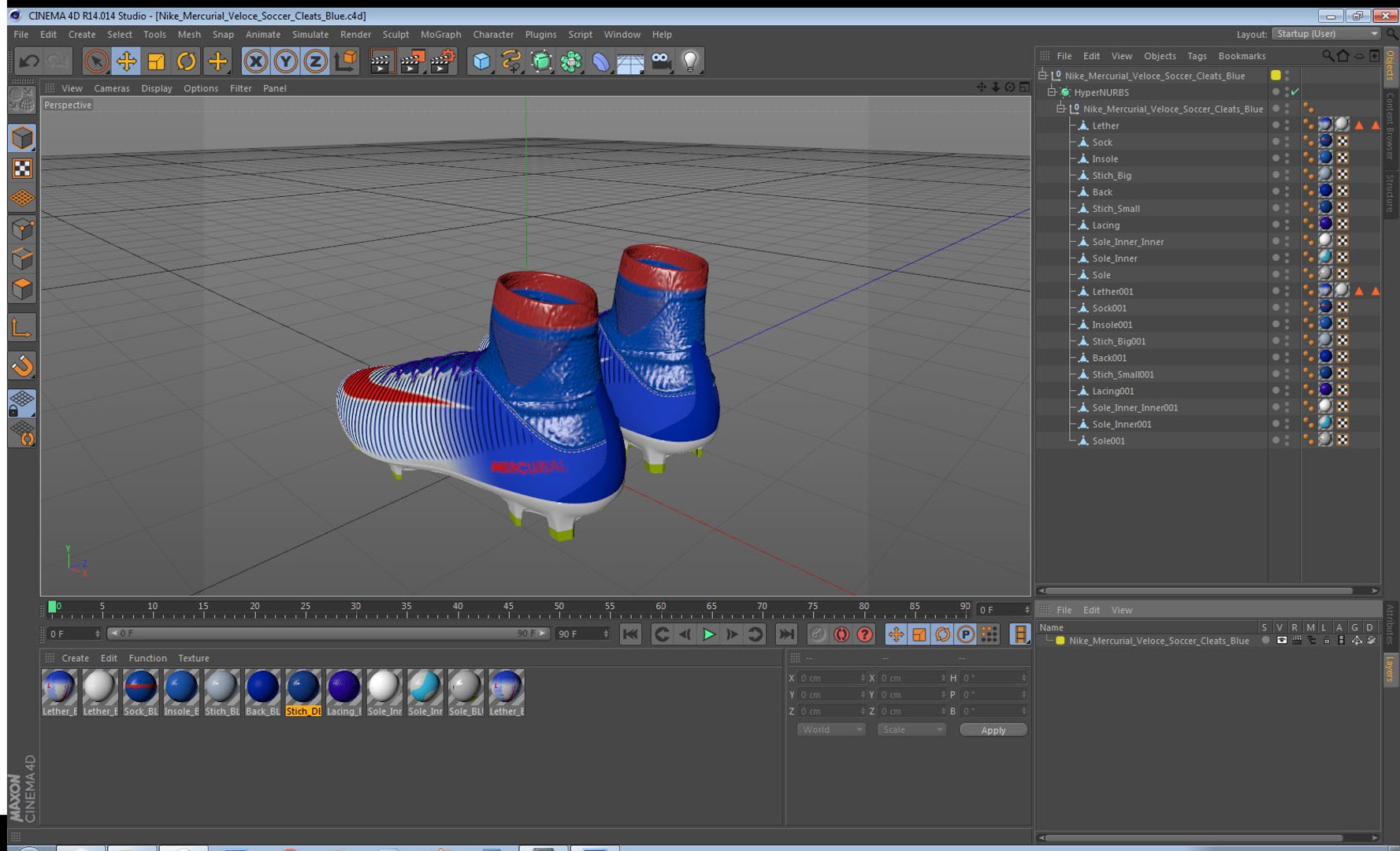Screen dimensions: 1400x851
Task: Switch to Edges mode
Action: (22, 258)
